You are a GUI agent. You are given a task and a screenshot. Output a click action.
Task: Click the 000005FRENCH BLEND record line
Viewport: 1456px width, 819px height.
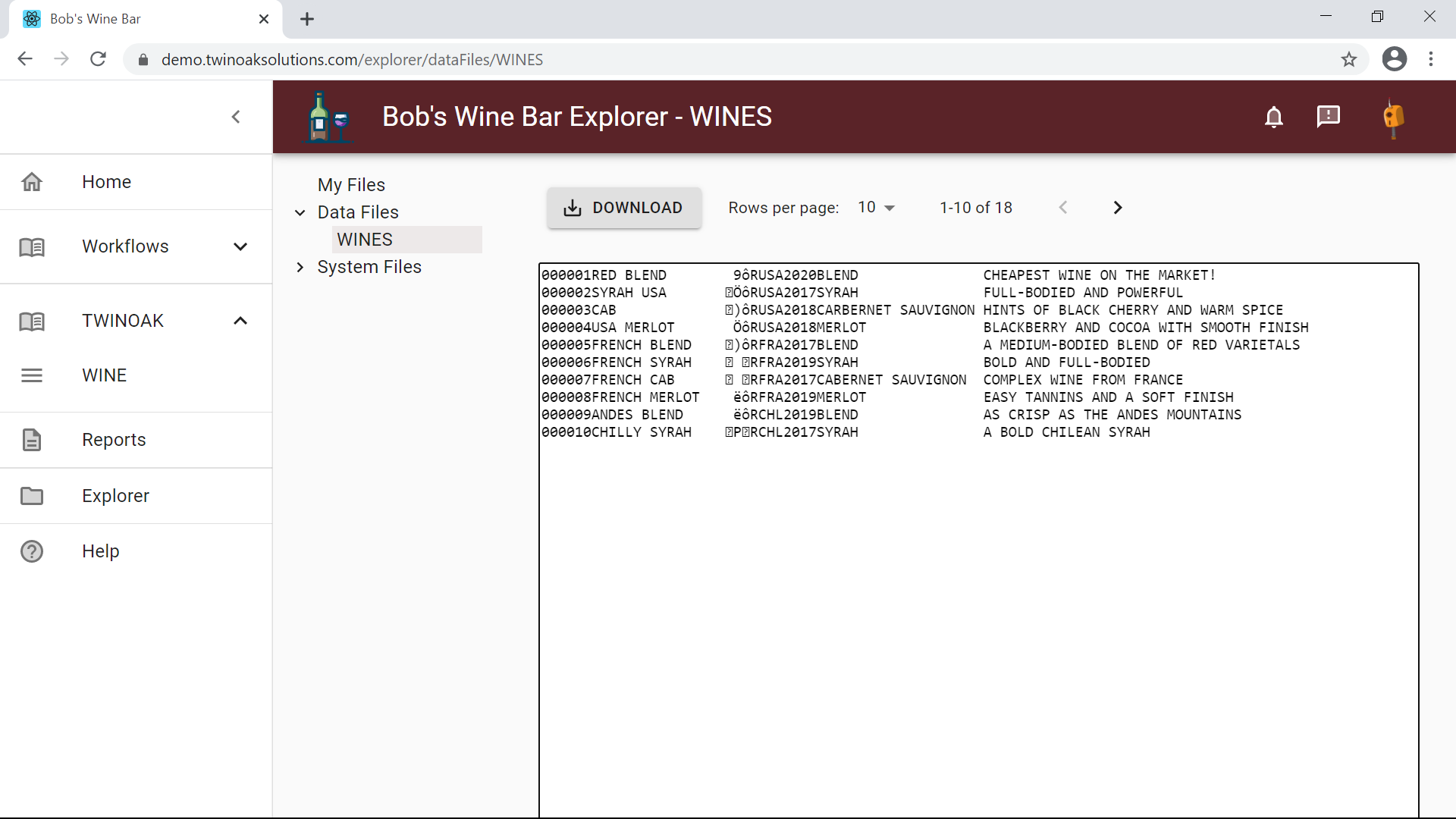pyautogui.click(x=921, y=345)
